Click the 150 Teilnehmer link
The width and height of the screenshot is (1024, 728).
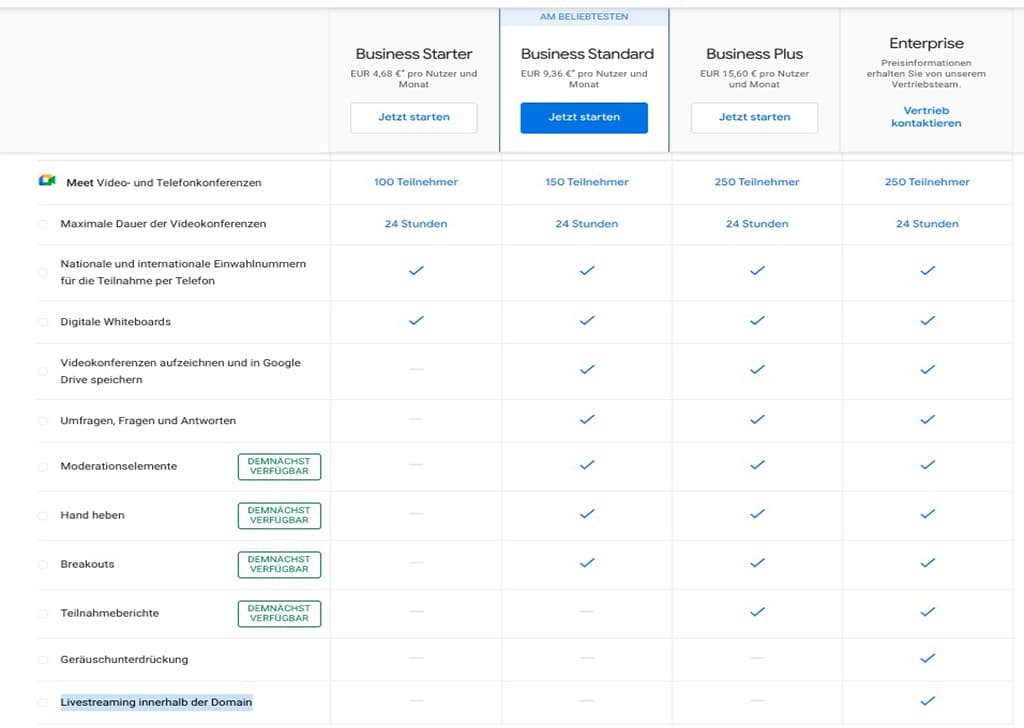pos(587,182)
